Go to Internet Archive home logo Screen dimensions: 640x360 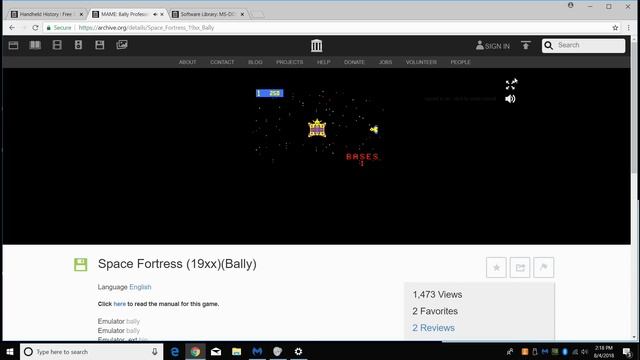[x=316, y=45]
